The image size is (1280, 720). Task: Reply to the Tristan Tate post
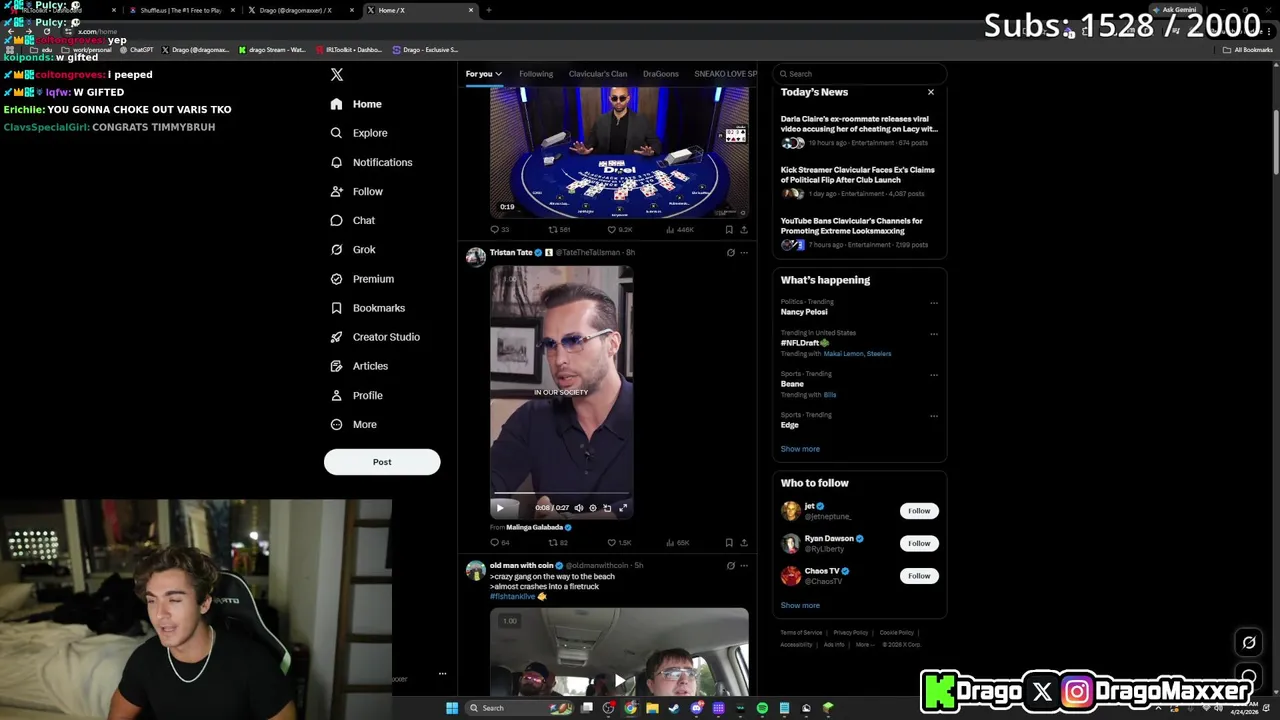499,543
